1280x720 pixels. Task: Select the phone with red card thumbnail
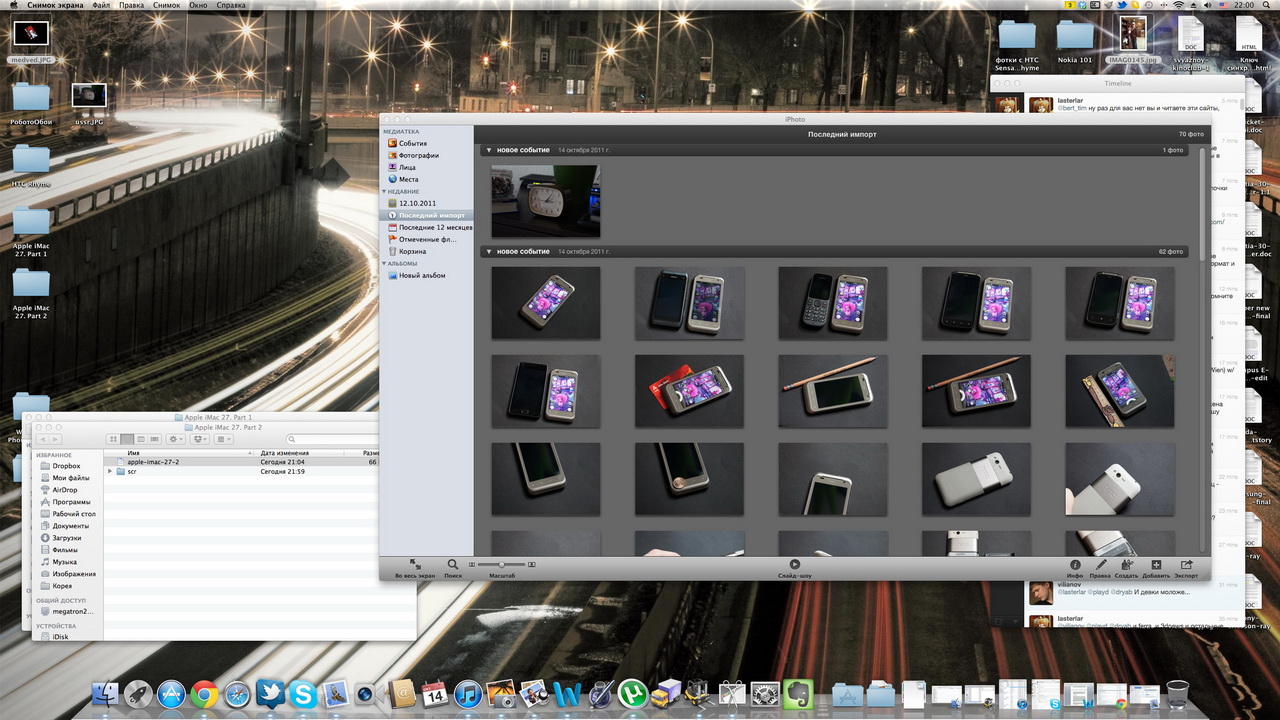tap(689, 391)
